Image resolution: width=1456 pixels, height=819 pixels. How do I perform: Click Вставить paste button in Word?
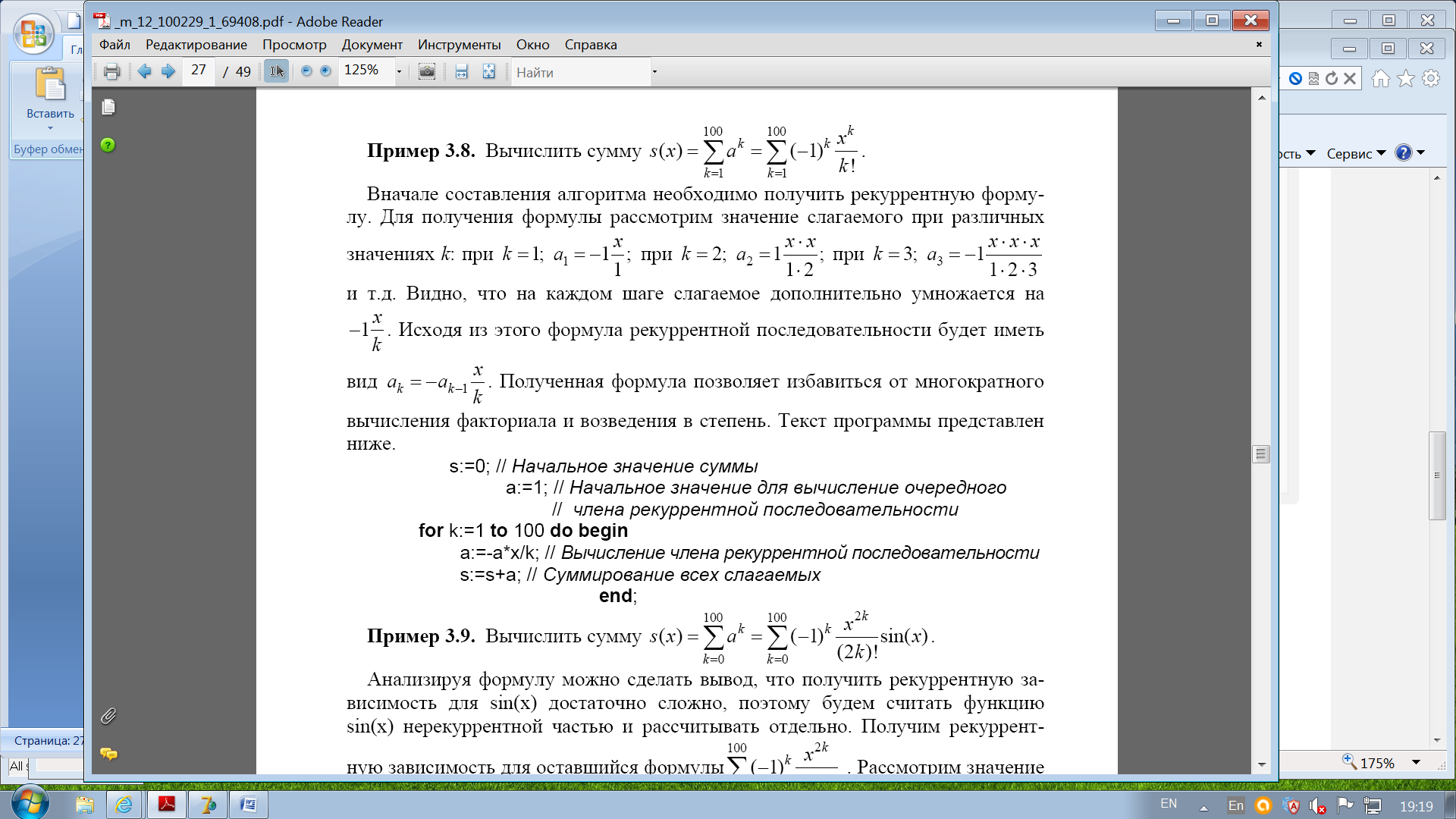(x=50, y=93)
